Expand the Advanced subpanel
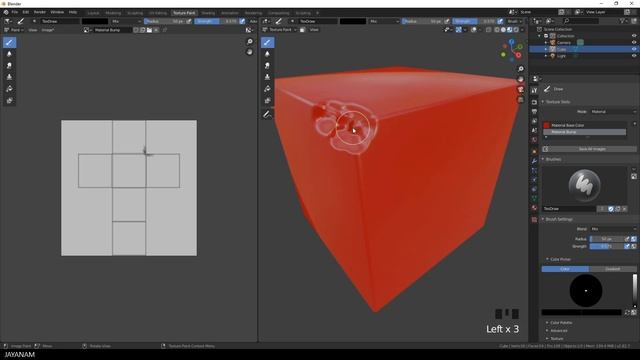This screenshot has width=640, height=360. point(559,331)
